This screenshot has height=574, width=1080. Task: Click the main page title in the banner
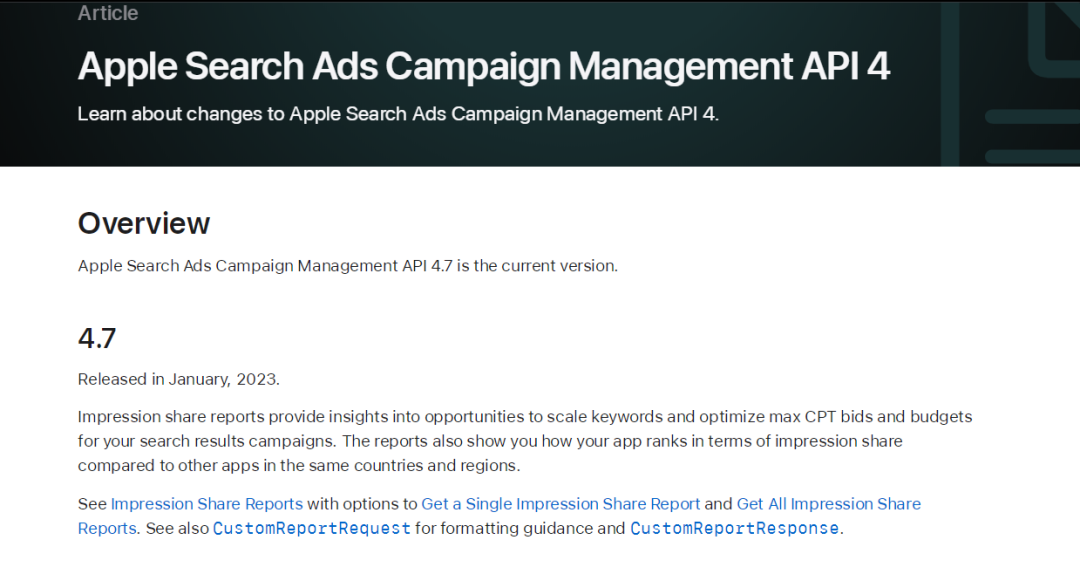click(483, 67)
